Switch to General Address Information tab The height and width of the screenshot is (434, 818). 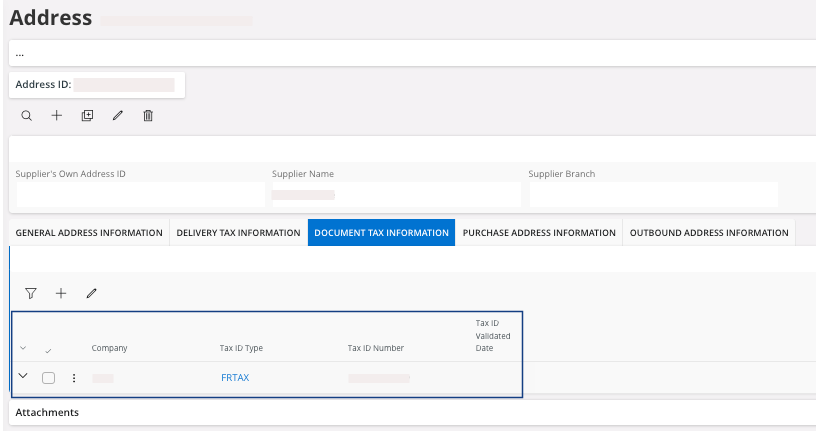[x=89, y=233]
